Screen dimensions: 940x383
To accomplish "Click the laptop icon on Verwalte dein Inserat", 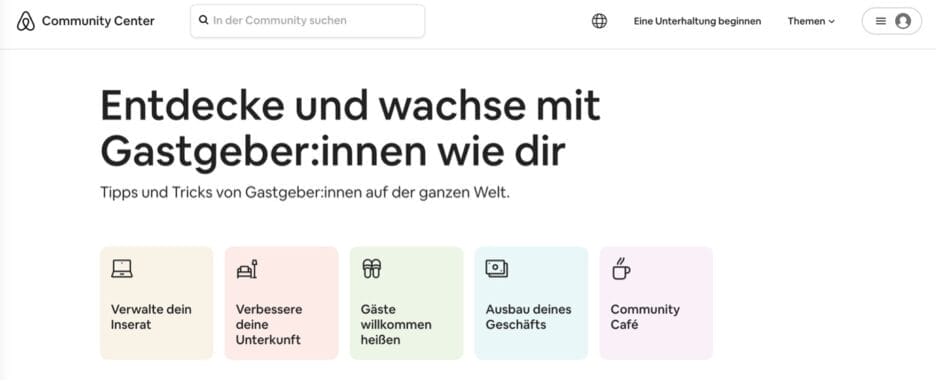I will click(x=122, y=269).
